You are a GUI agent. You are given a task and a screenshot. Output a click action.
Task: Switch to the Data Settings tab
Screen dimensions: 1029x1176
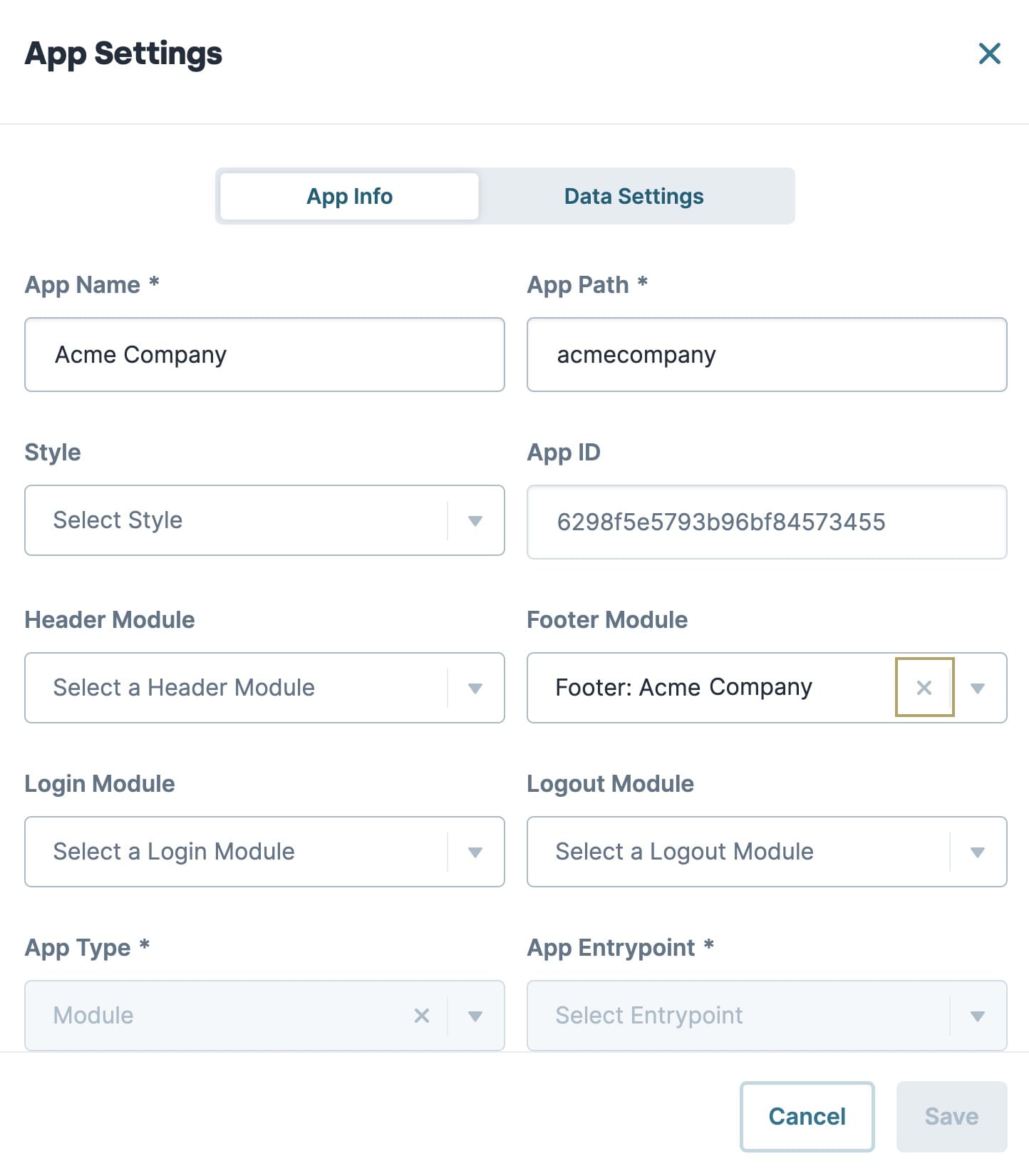[x=634, y=196]
